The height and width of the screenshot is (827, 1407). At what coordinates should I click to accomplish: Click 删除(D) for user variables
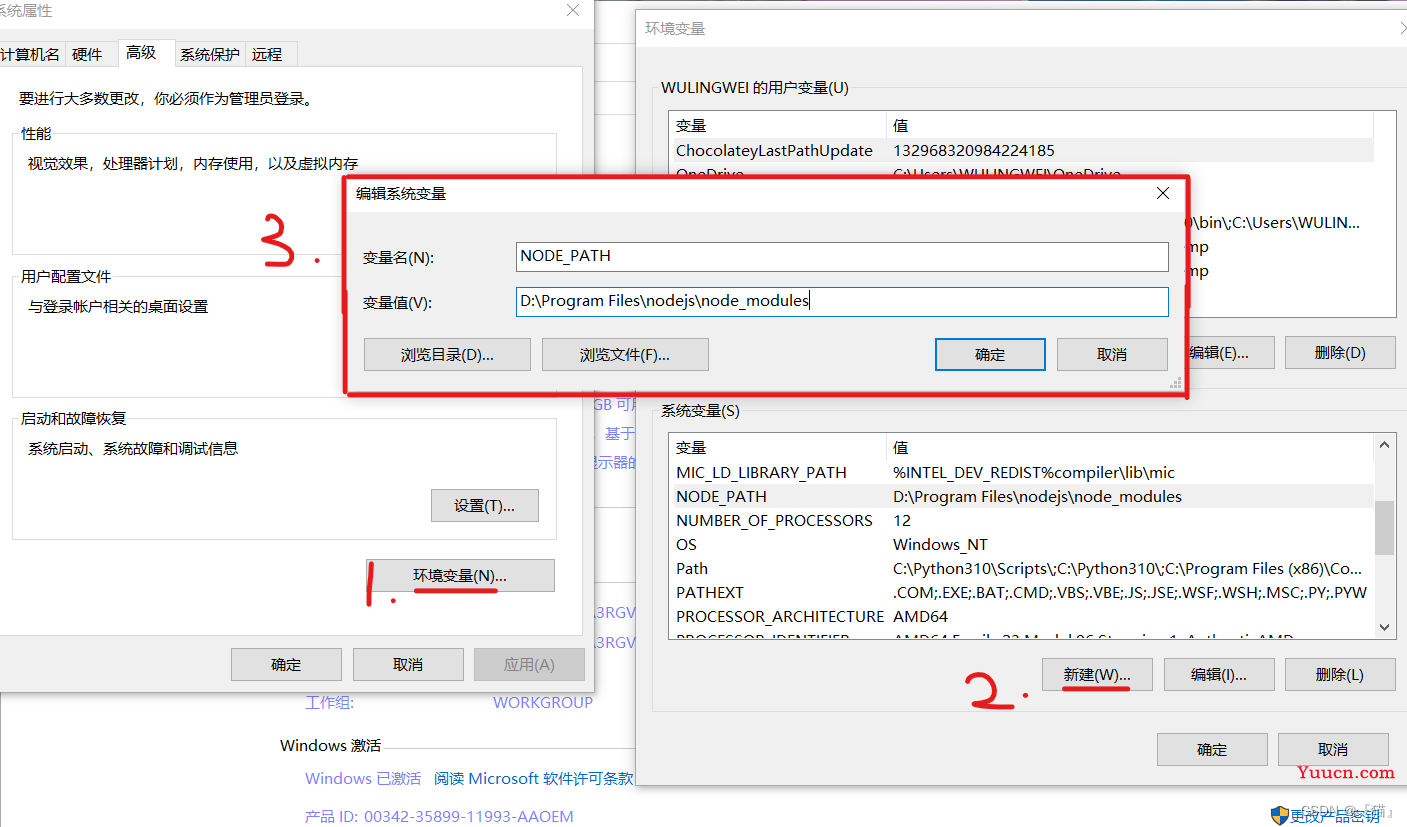pos(1340,352)
